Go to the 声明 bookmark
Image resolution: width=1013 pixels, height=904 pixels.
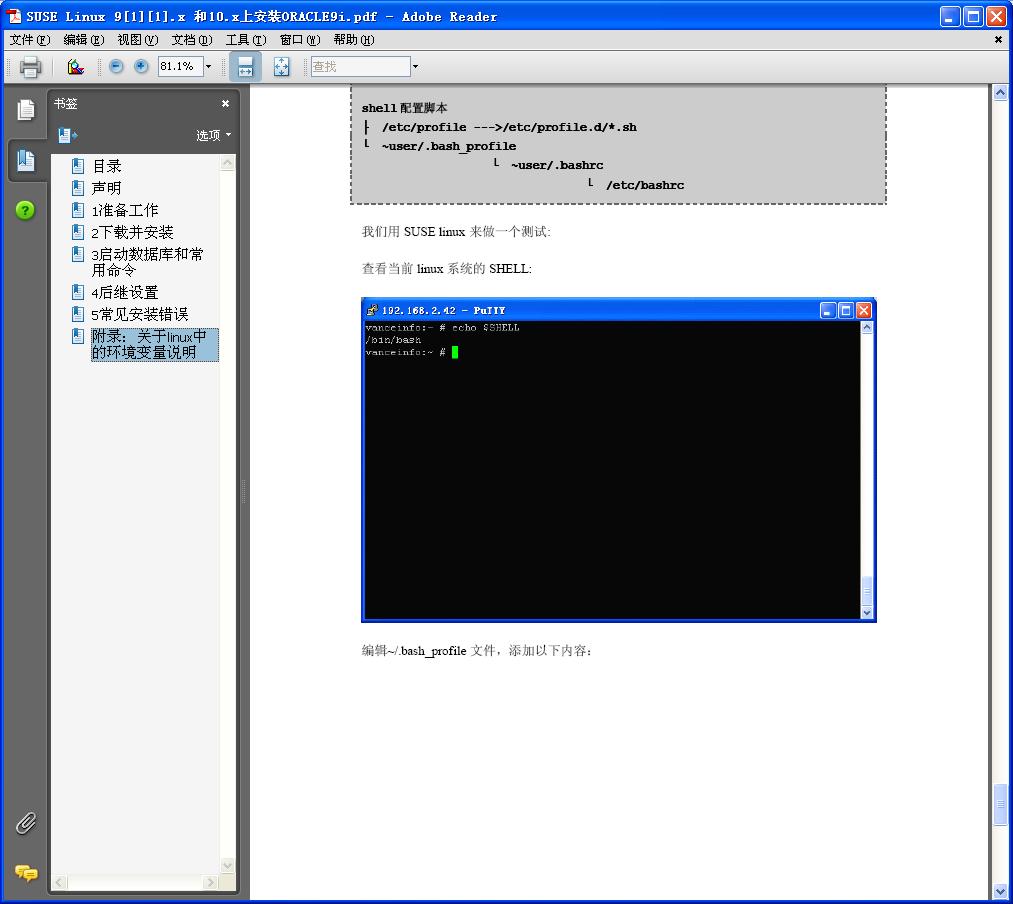(x=107, y=188)
